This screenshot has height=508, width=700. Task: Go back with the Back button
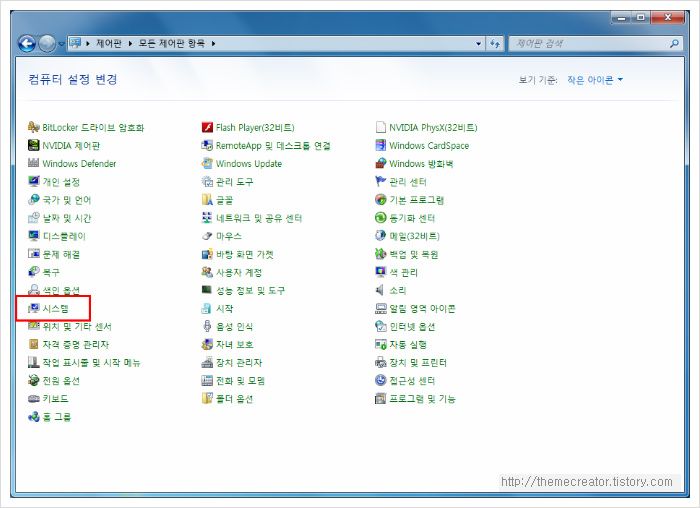coord(27,44)
